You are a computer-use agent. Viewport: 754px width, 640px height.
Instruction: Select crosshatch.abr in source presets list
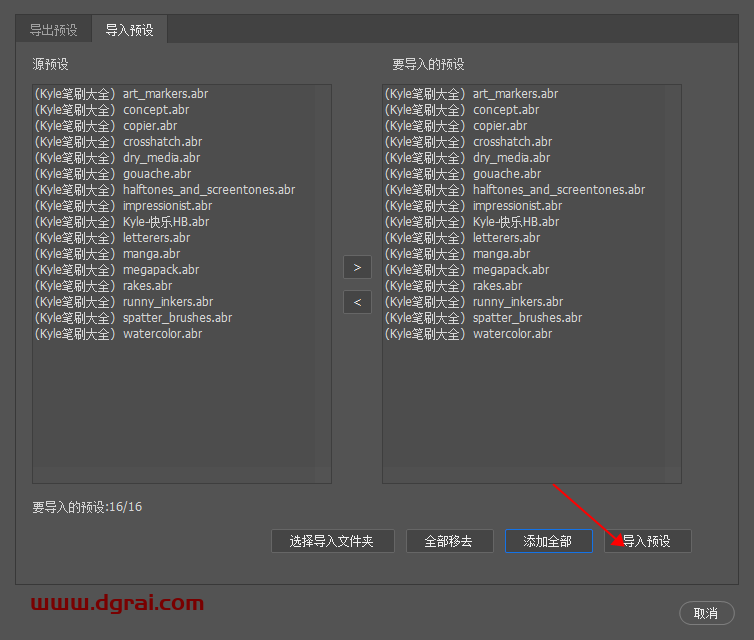click(118, 142)
